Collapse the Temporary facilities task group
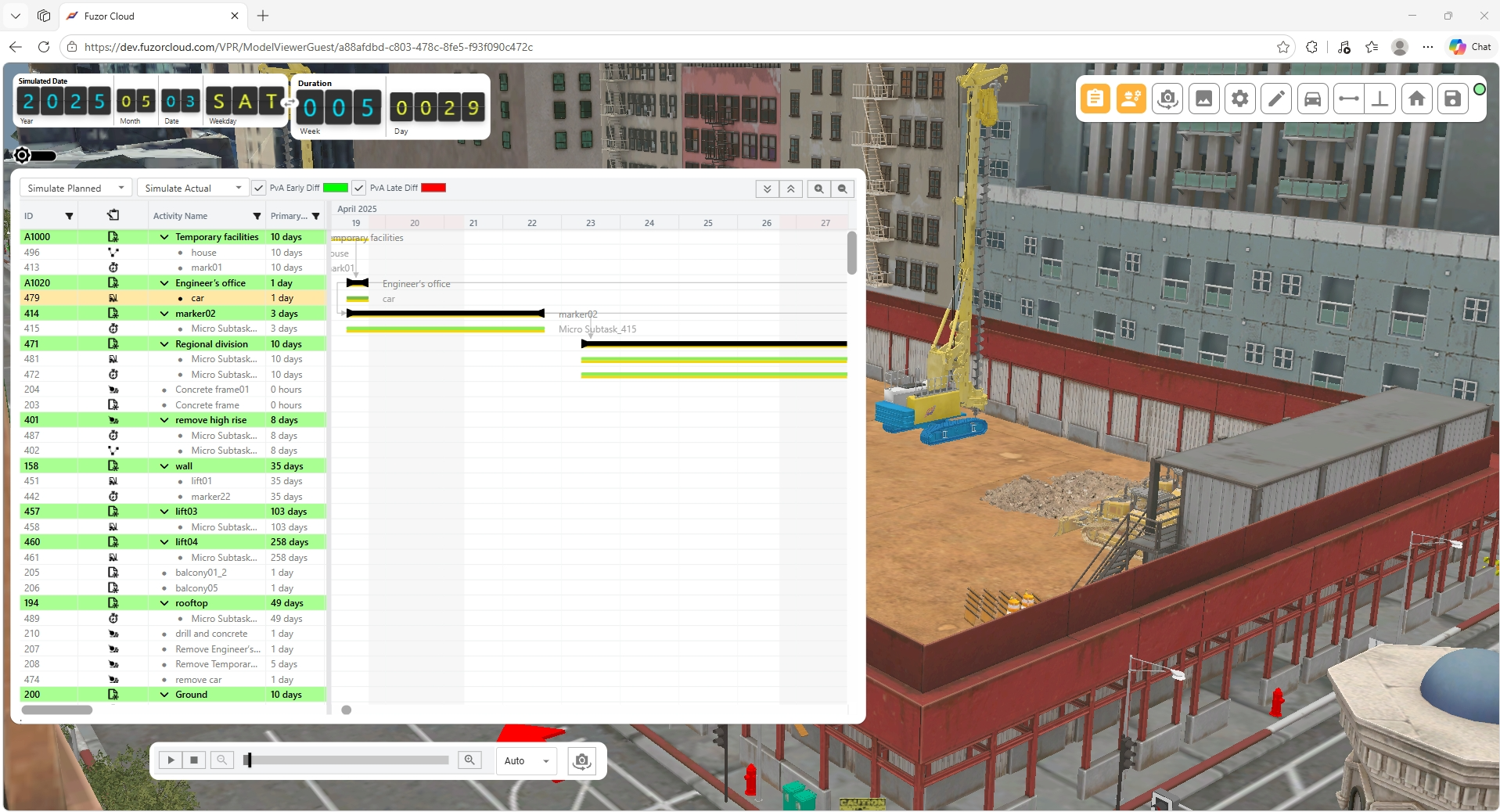The image size is (1500, 812). (x=164, y=237)
